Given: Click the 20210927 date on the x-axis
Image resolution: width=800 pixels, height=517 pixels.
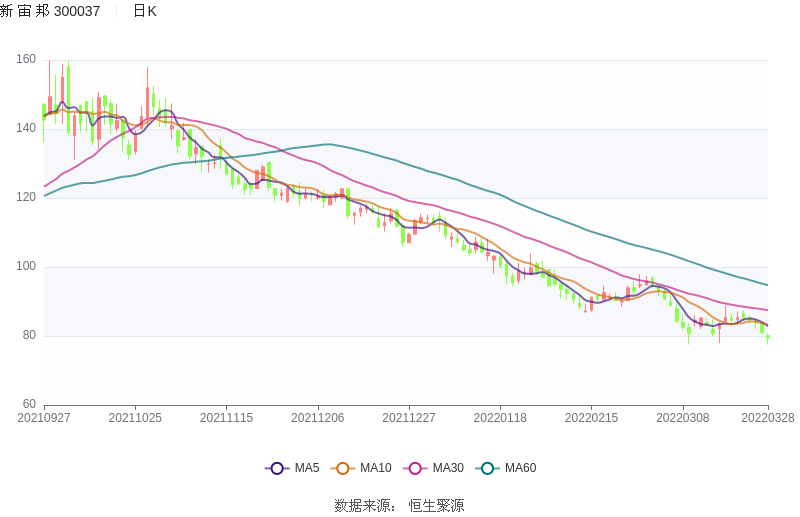Looking at the screenshot, I should 44,418.
